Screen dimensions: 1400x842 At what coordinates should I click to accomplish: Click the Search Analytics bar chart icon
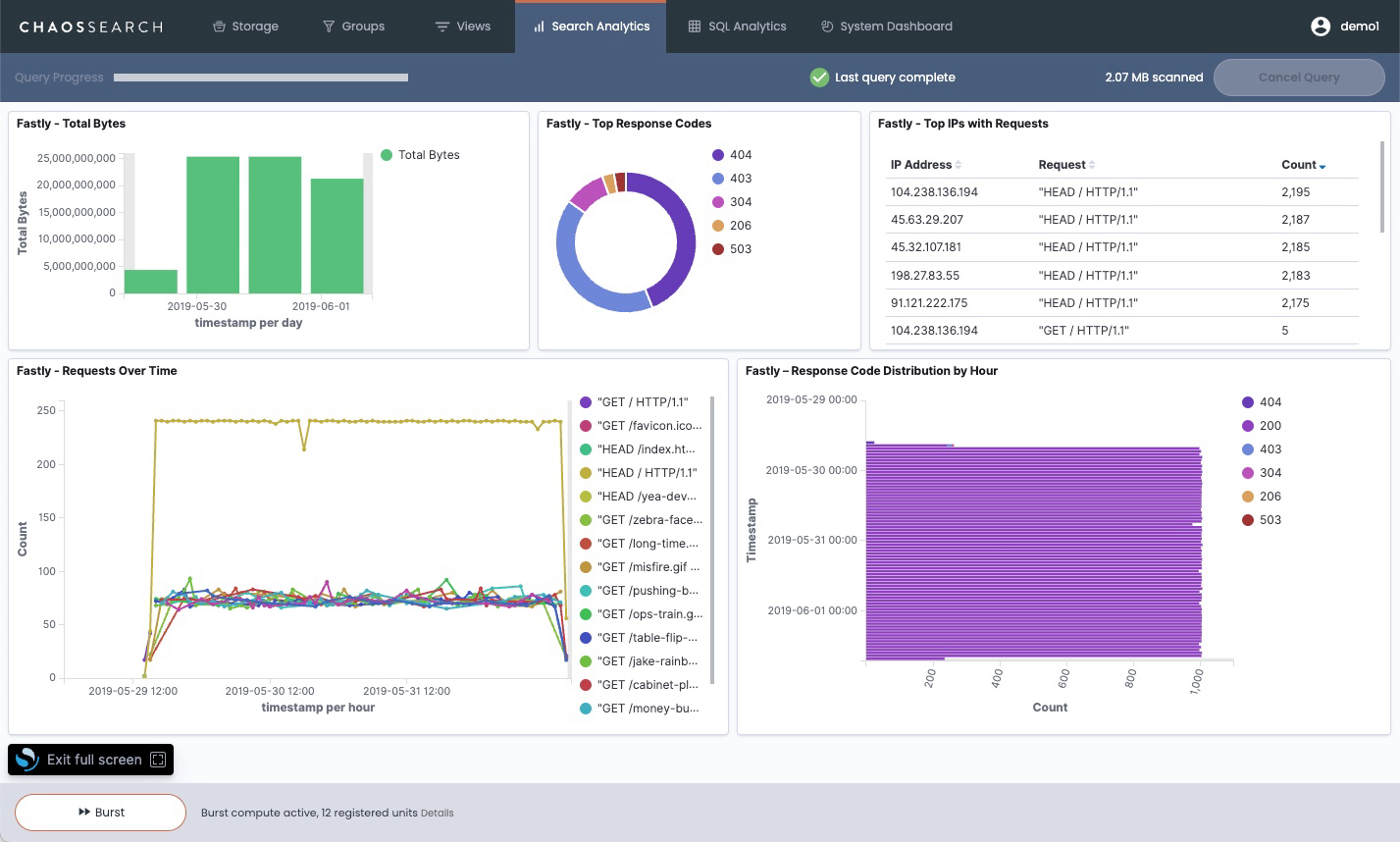[x=539, y=26]
